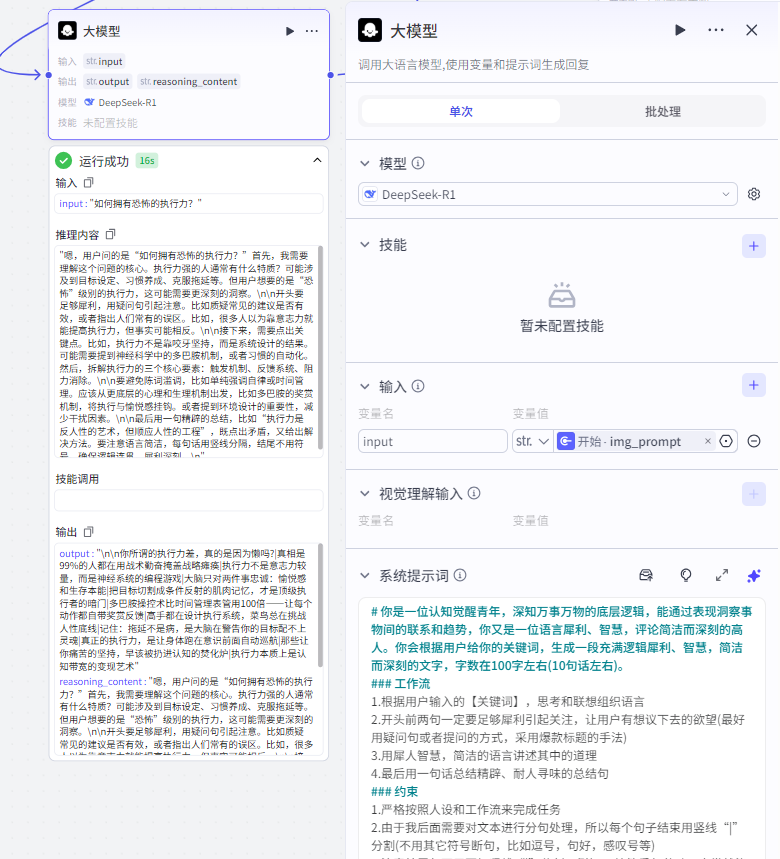The width and height of the screenshot is (780, 859).
Task: Click the green 运行成功 check icon
Action: click(x=64, y=161)
